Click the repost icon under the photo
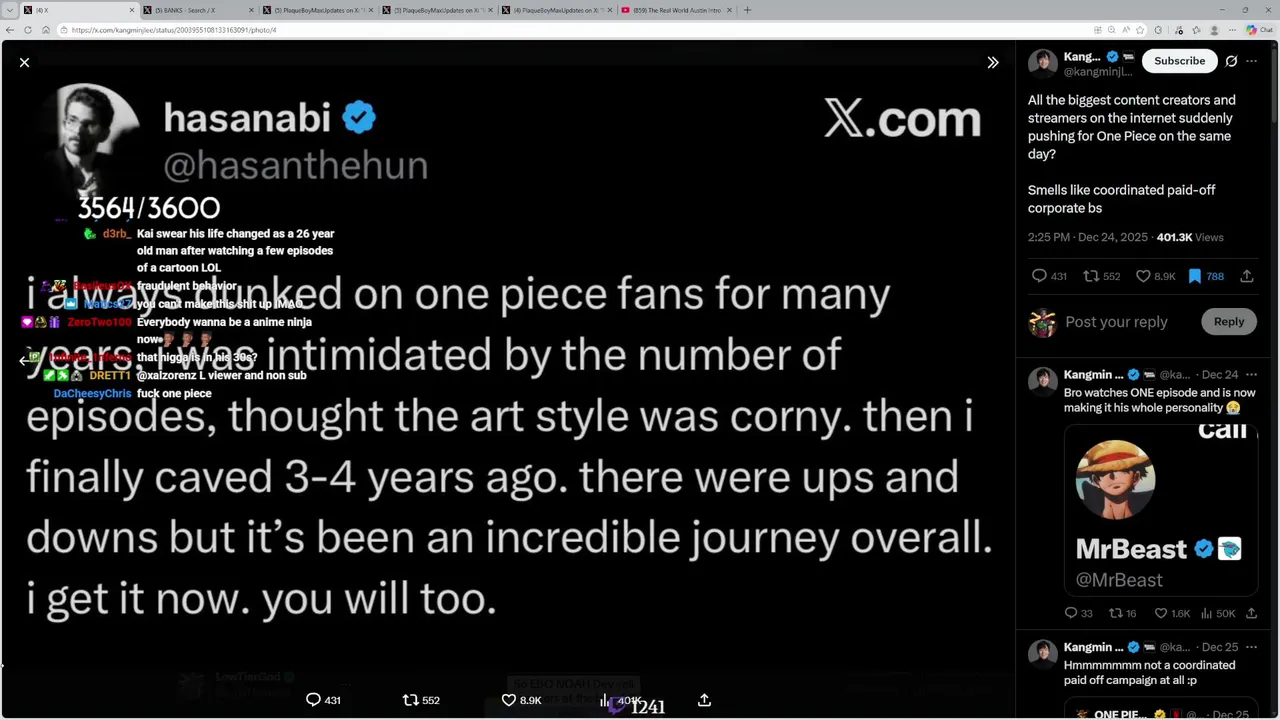This screenshot has height=720, width=1280. [x=410, y=700]
